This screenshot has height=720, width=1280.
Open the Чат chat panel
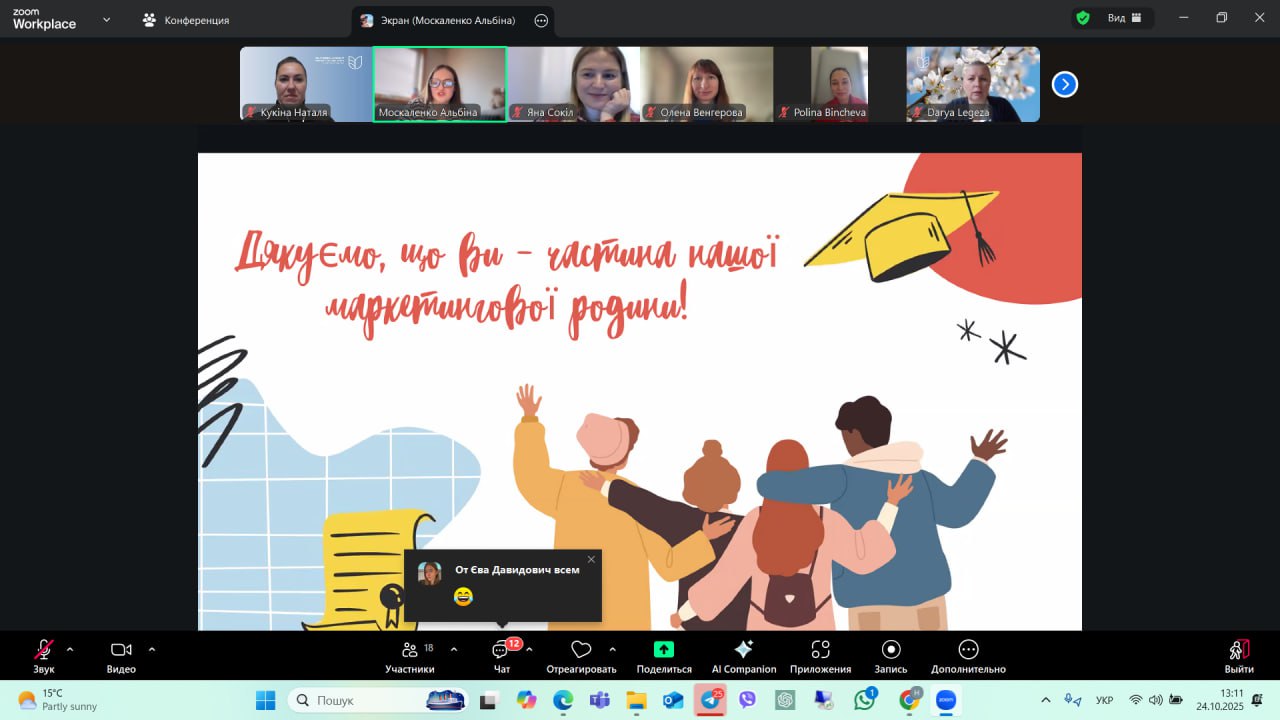coord(502,656)
